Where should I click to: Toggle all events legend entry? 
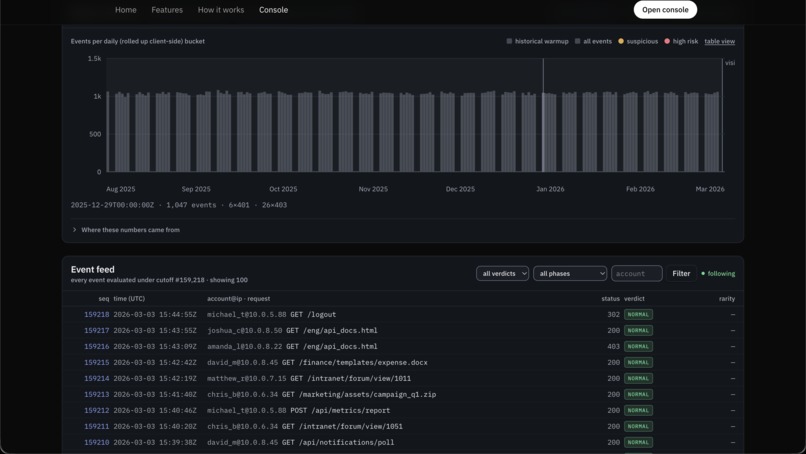(x=593, y=41)
